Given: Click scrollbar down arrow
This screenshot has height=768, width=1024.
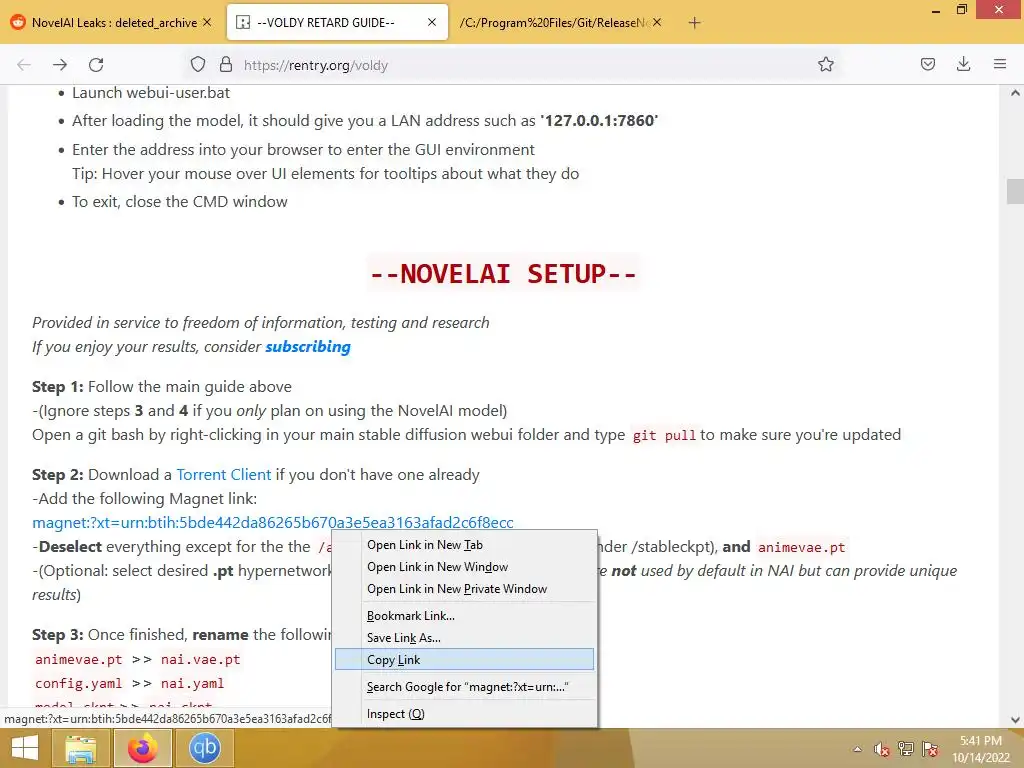Looking at the screenshot, I should 1015,720.
